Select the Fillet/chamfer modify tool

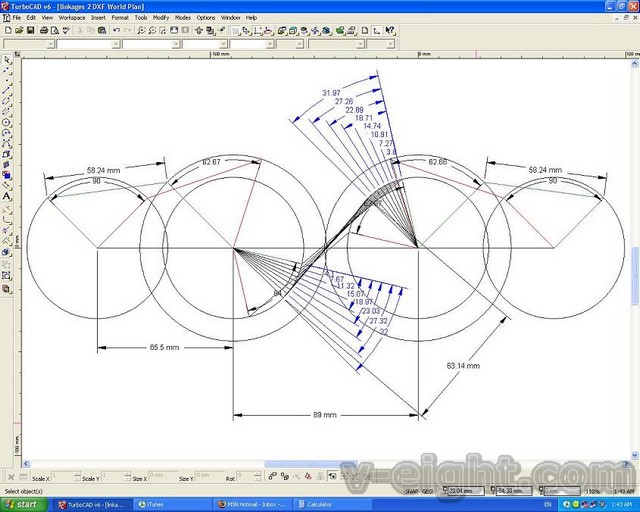click(6, 220)
